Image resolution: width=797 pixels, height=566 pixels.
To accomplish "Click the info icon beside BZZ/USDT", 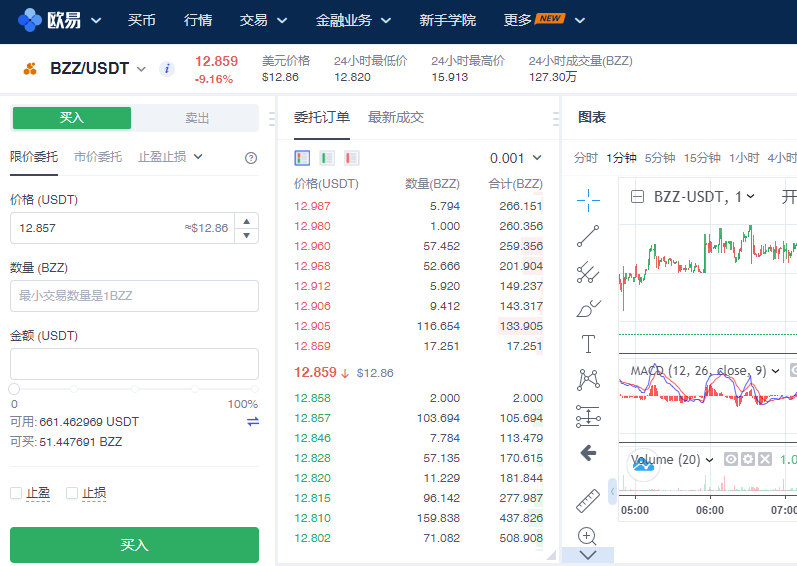I will click(x=167, y=69).
